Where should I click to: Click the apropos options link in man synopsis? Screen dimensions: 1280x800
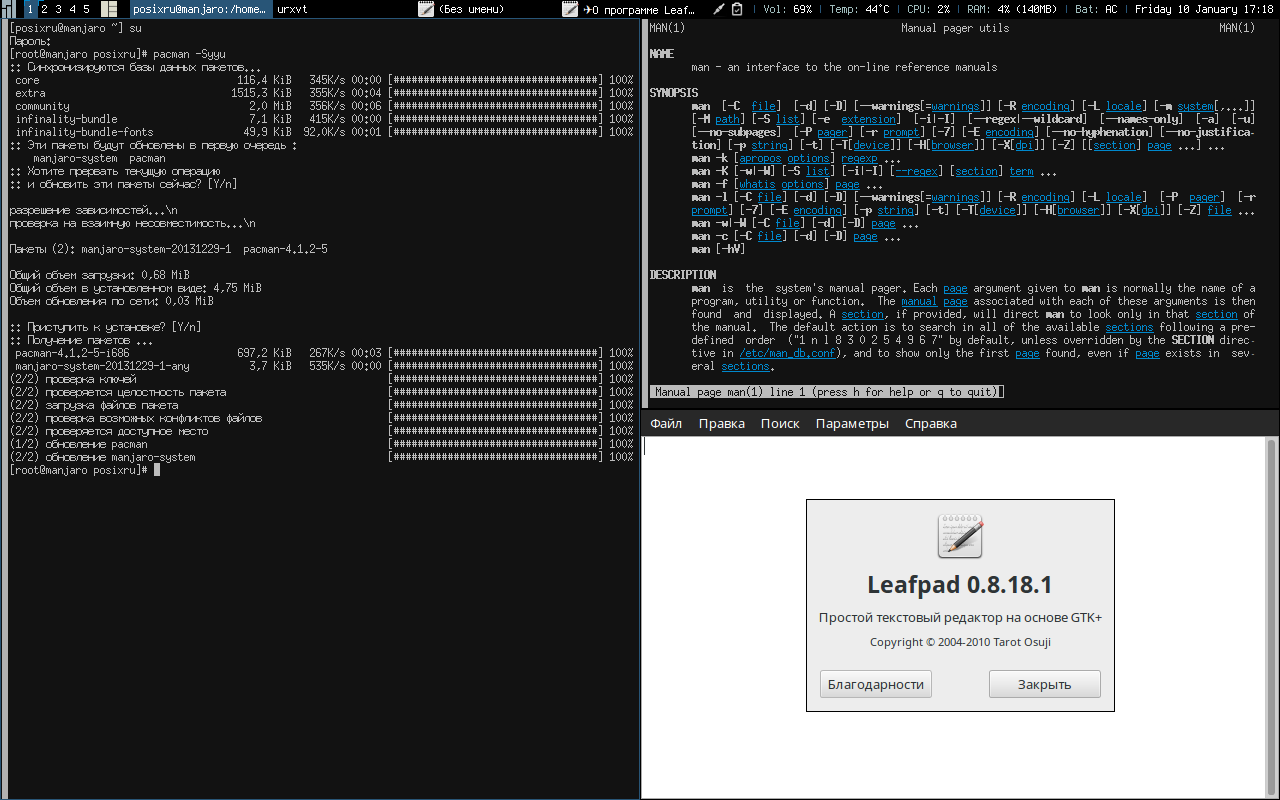[784, 159]
